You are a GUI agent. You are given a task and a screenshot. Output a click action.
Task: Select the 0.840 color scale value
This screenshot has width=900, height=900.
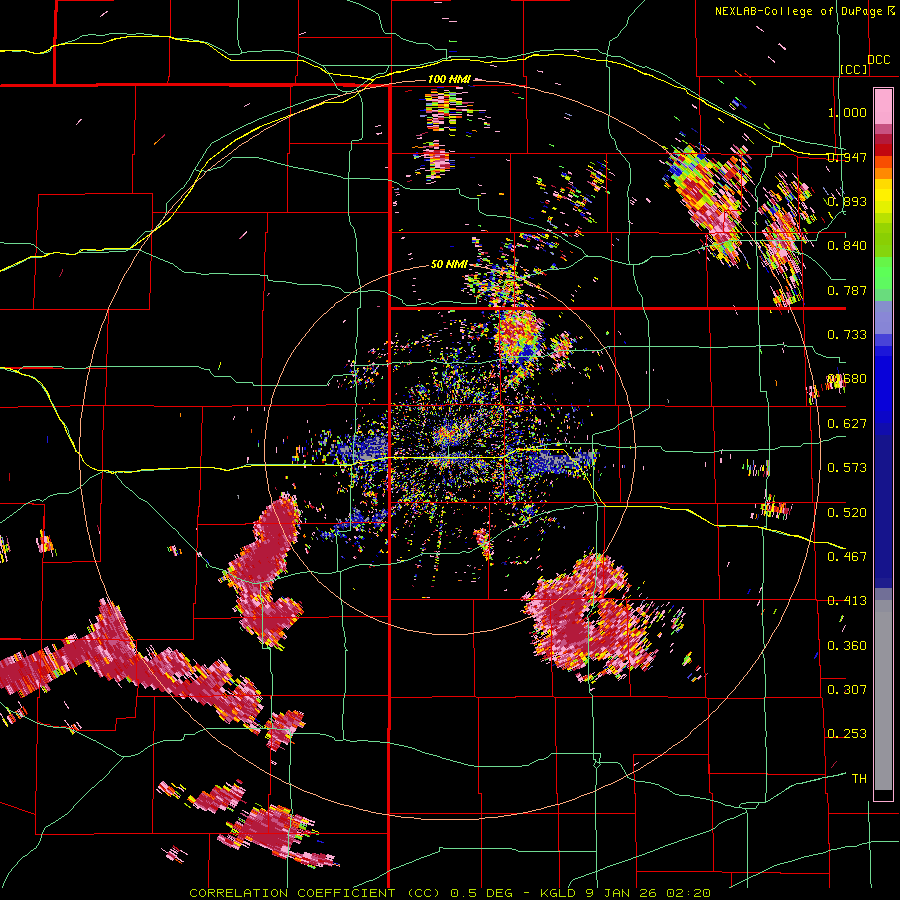pyautogui.click(x=847, y=246)
